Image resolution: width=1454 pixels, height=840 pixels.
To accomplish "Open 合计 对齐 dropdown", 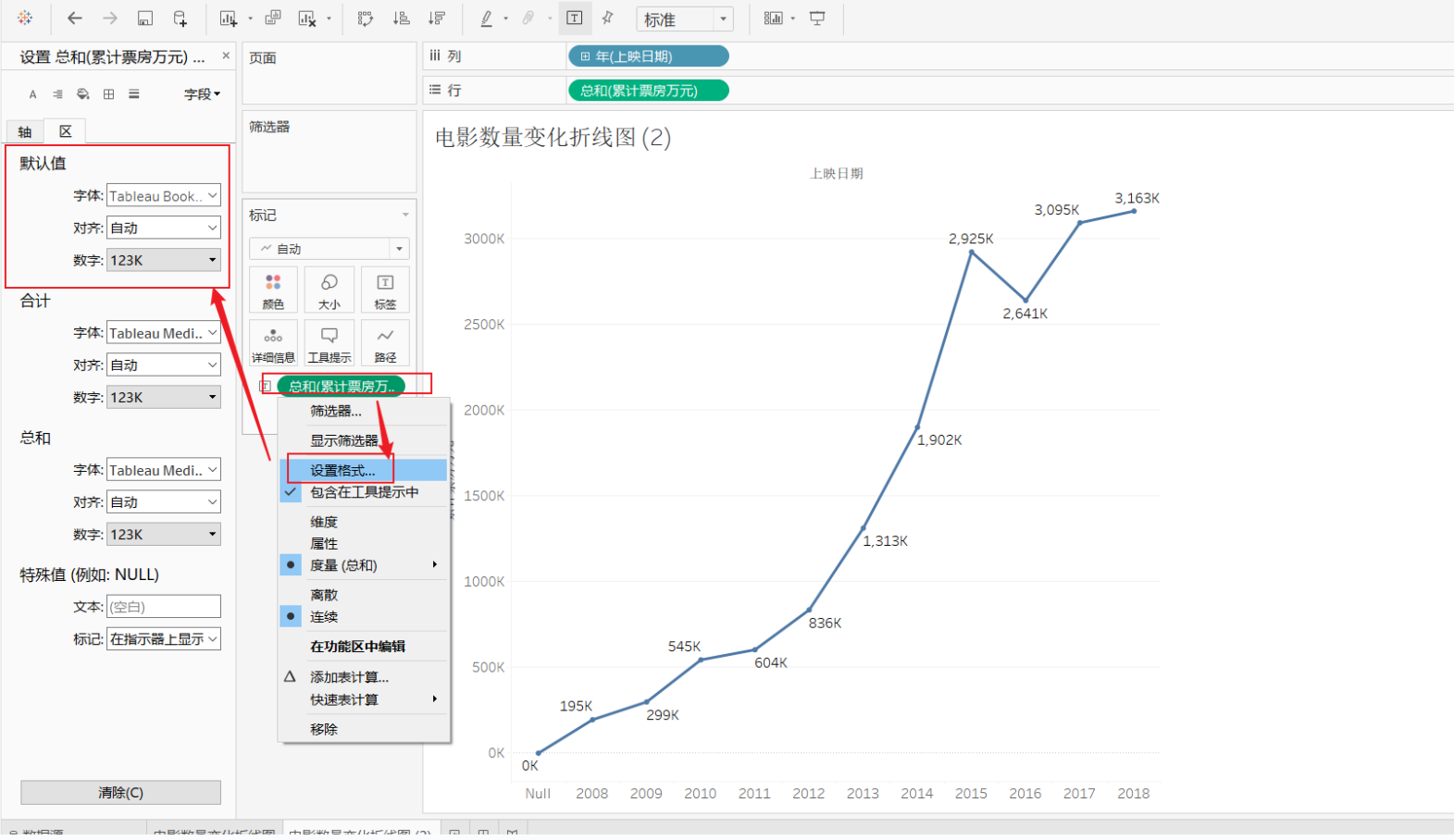I will (x=164, y=365).
